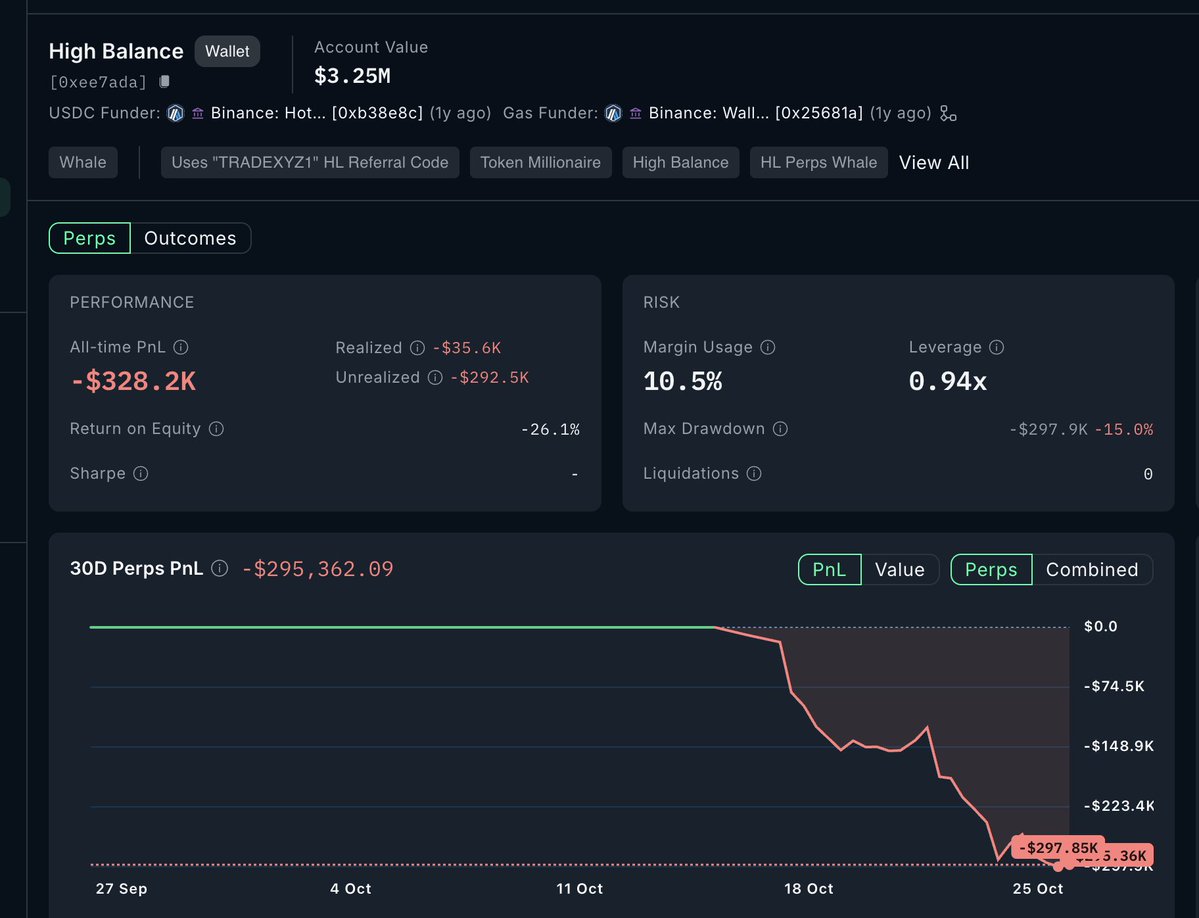Click the Whale tag

[x=83, y=162]
